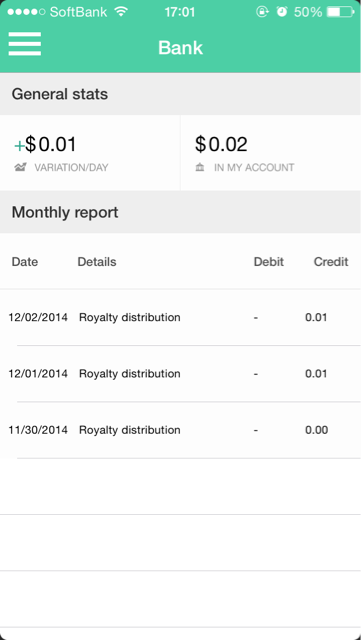Select the 11/30/2014 Royalty distribution row

[x=180, y=430]
